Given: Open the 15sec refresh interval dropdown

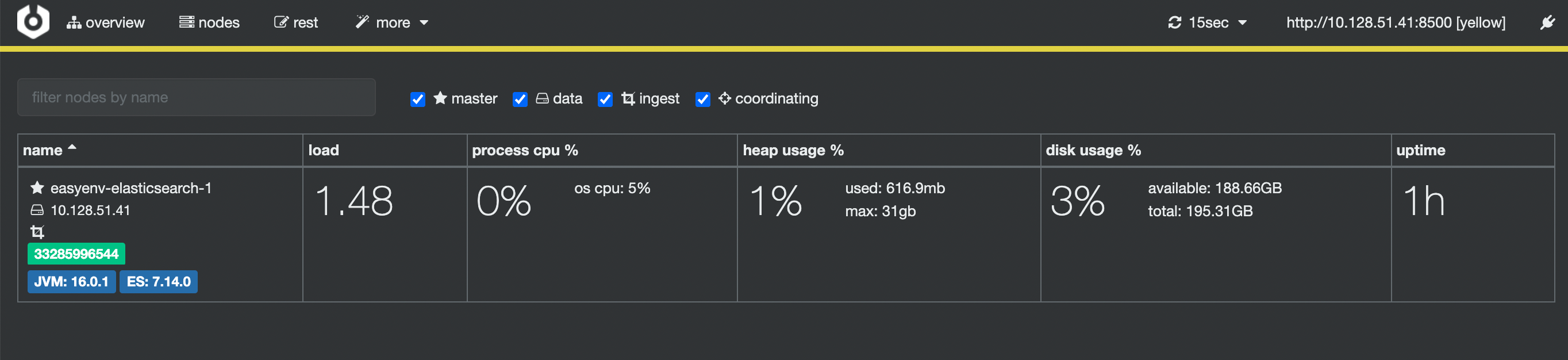Looking at the screenshot, I should (1217, 22).
